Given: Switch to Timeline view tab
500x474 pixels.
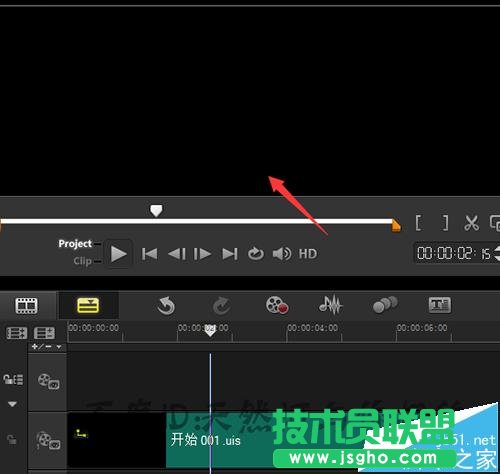Looking at the screenshot, I should [88, 305].
